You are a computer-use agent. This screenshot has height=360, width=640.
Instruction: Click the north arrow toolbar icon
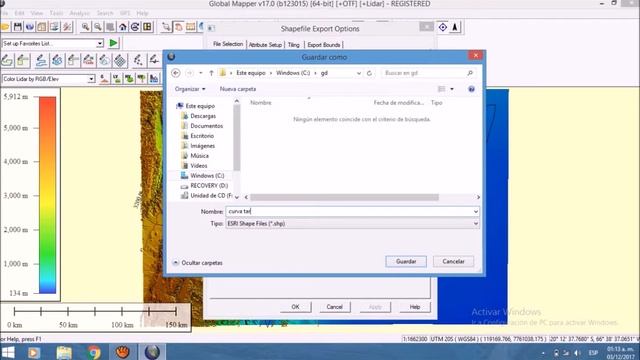tap(455, 27)
